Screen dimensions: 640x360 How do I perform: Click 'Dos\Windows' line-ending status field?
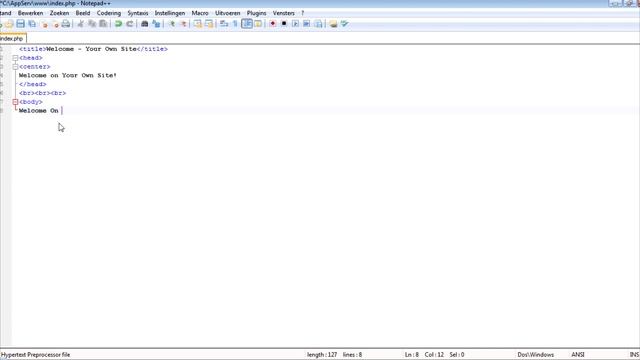point(536,355)
